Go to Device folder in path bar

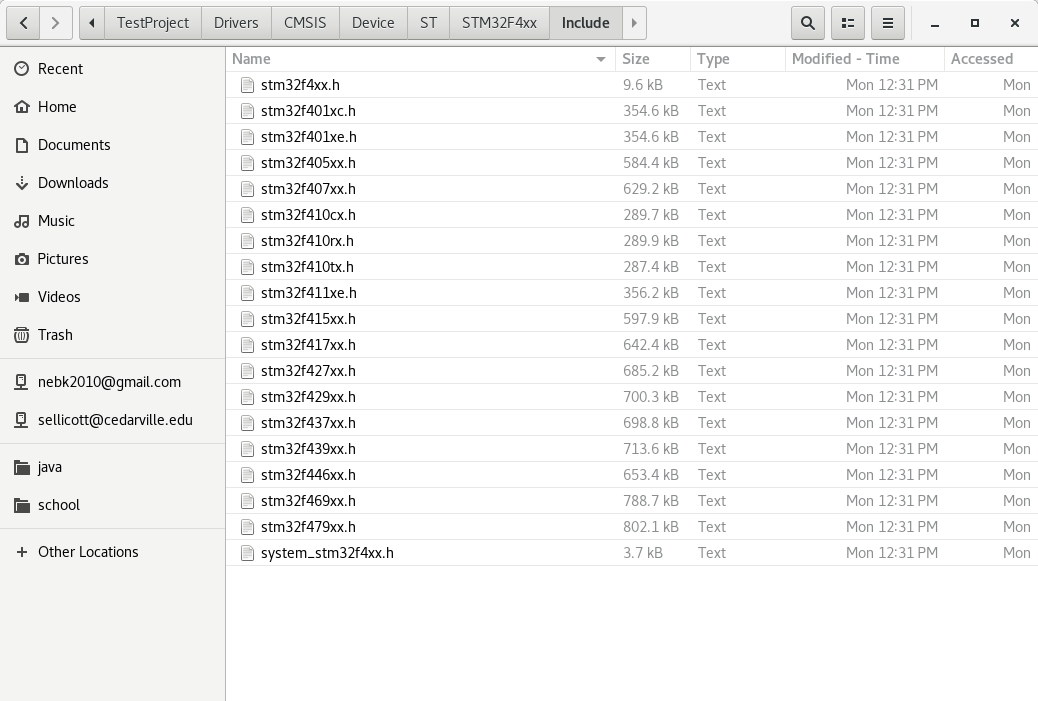(x=373, y=23)
